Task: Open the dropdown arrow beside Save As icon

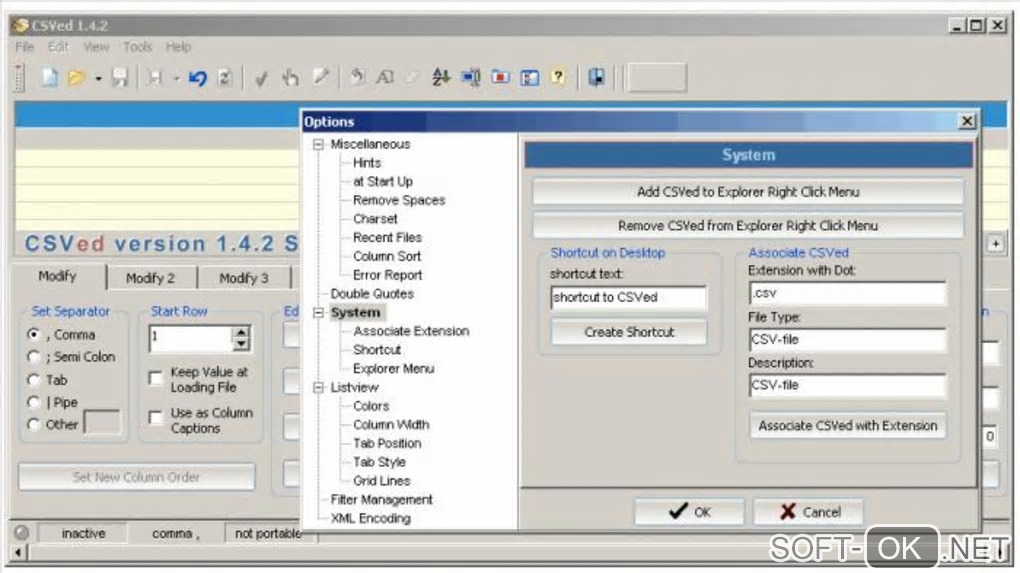Action: [x=176, y=79]
